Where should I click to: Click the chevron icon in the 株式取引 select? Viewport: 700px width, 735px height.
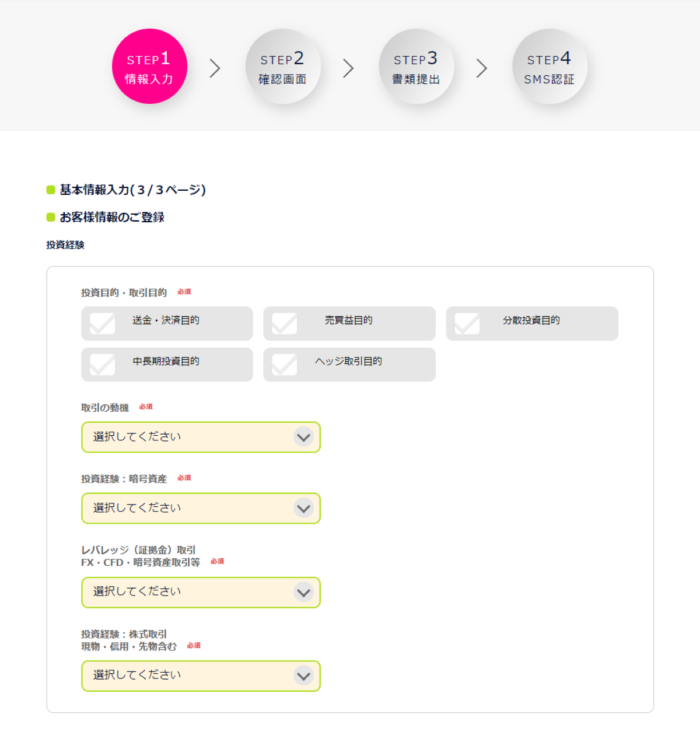point(304,676)
